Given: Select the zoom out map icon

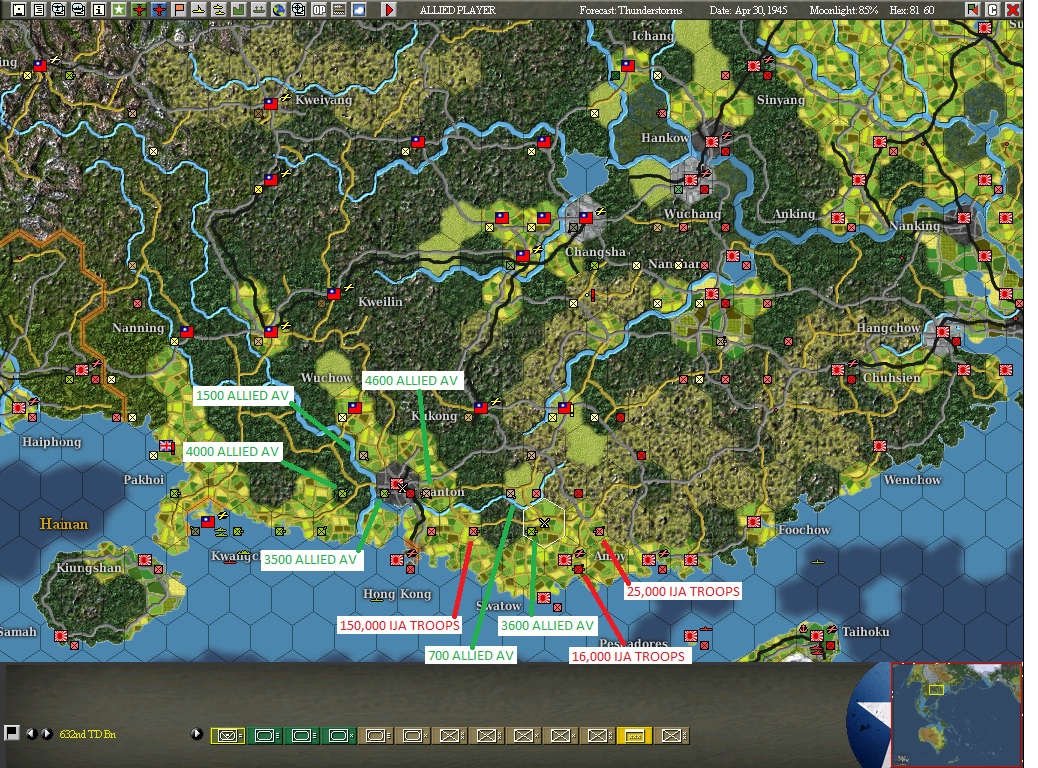Looking at the screenshot, I should [77, 10].
